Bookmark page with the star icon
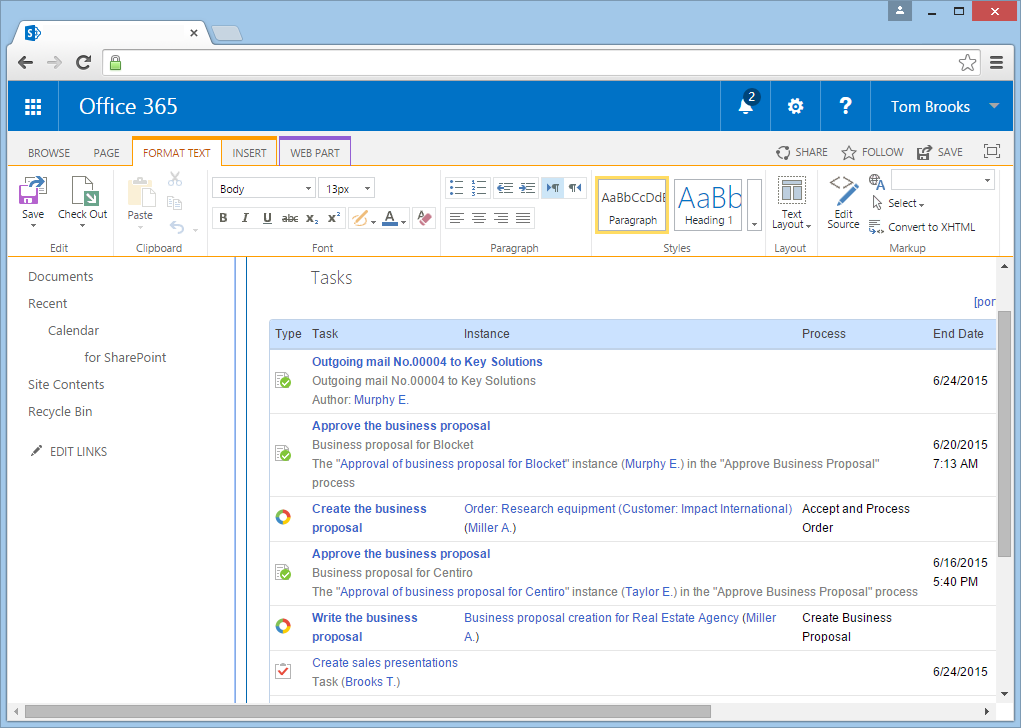This screenshot has width=1021, height=728. pos(967,63)
